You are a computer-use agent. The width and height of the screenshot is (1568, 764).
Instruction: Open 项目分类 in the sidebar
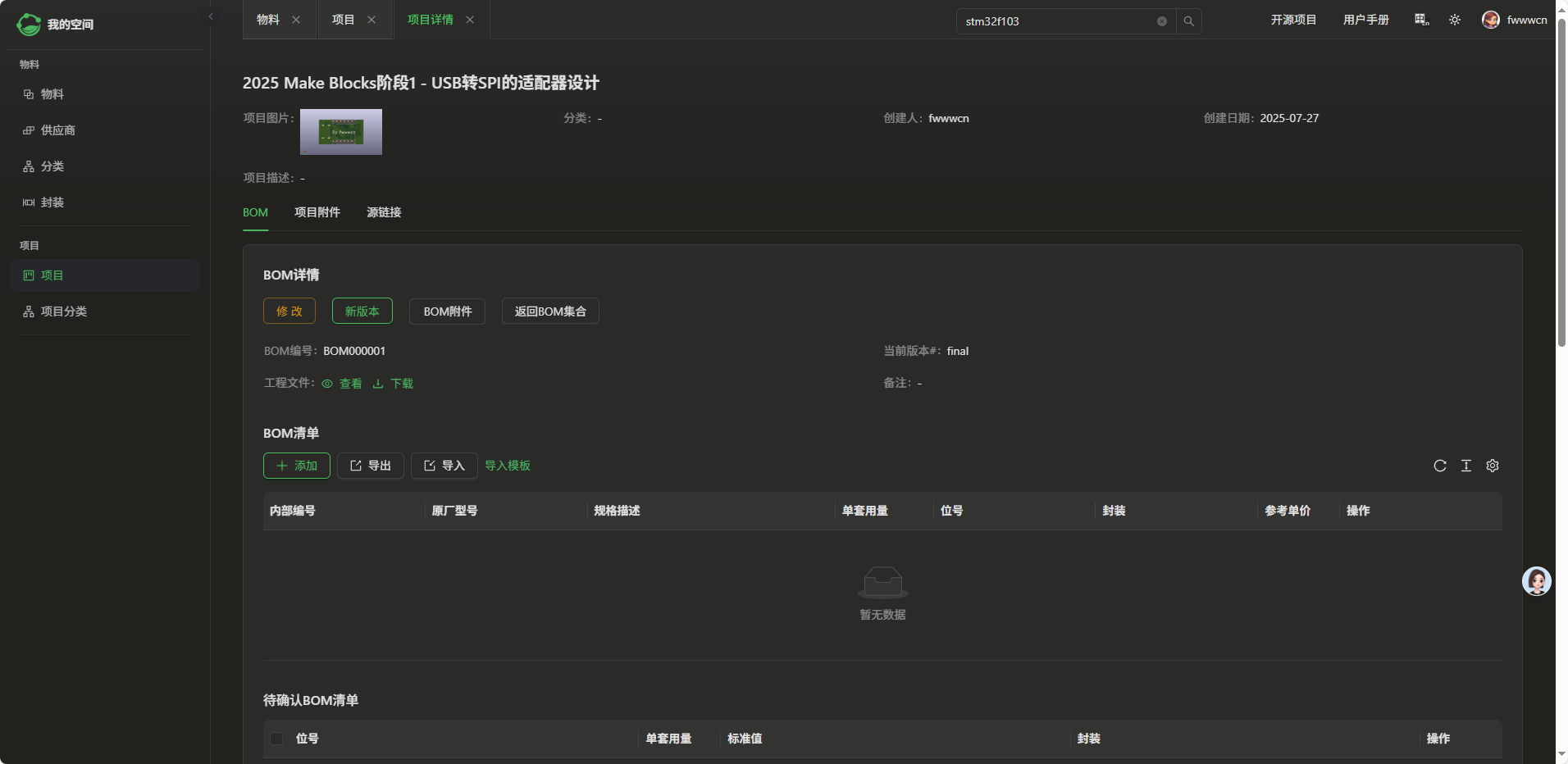105,312
